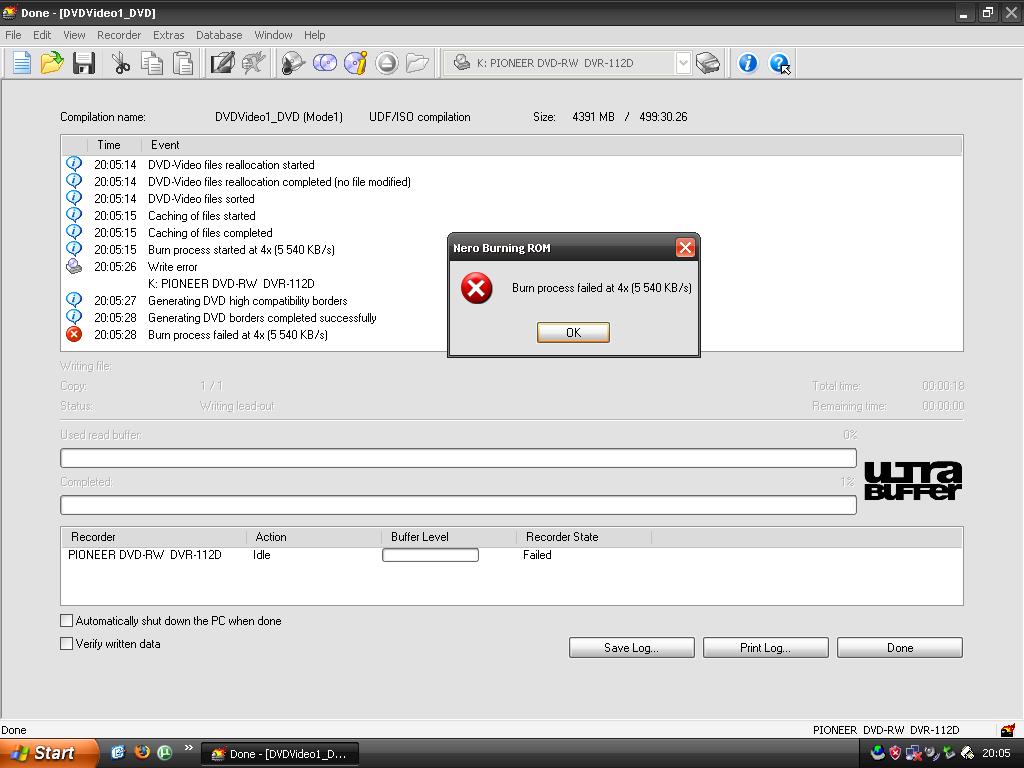The width and height of the screenshot is (1024, 768).
Task: Eject the disc with the Eject icon
Action: (387, 63)
